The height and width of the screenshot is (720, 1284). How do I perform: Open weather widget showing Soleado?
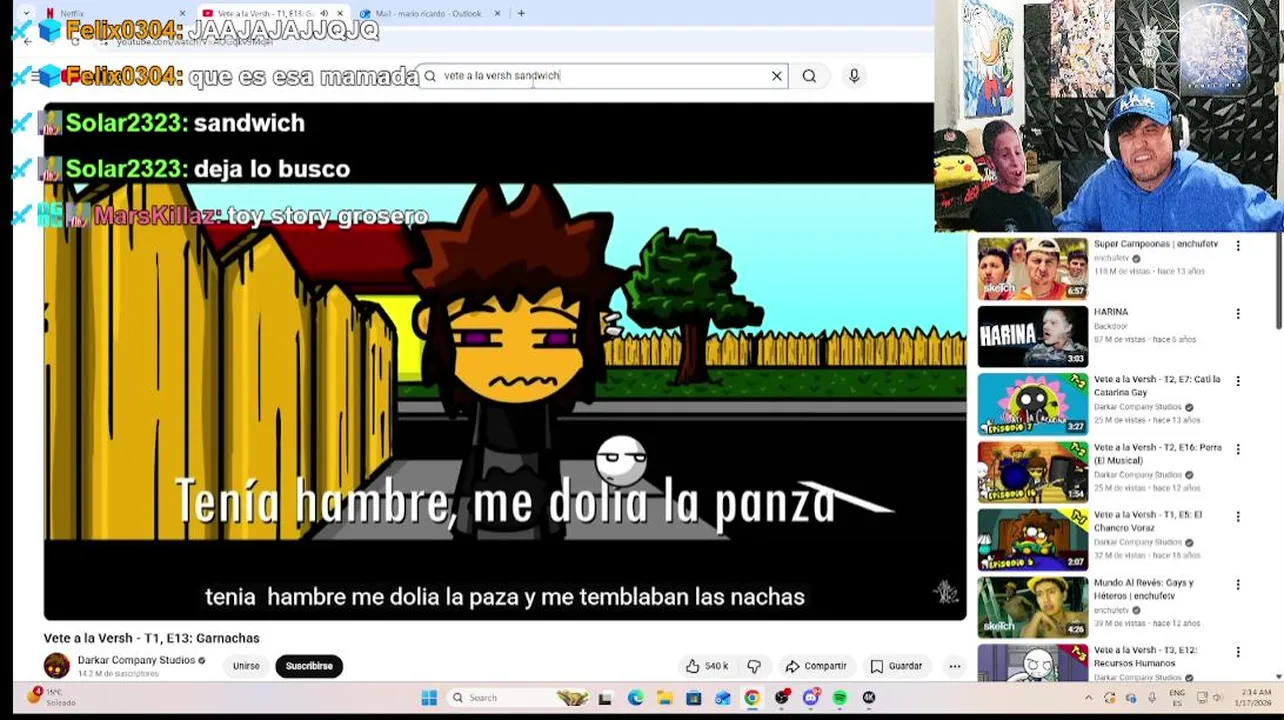[x=52, y=698]
